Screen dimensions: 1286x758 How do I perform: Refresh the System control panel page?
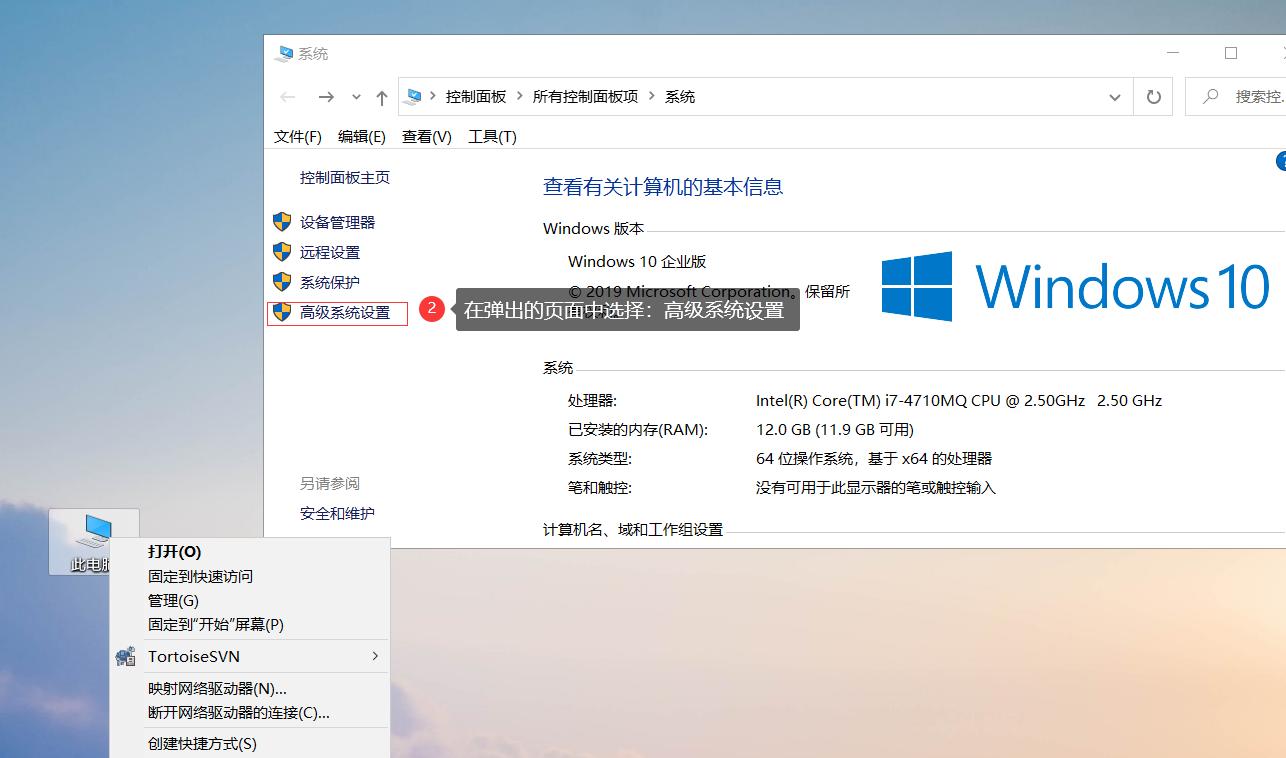tap(1153, 97)
